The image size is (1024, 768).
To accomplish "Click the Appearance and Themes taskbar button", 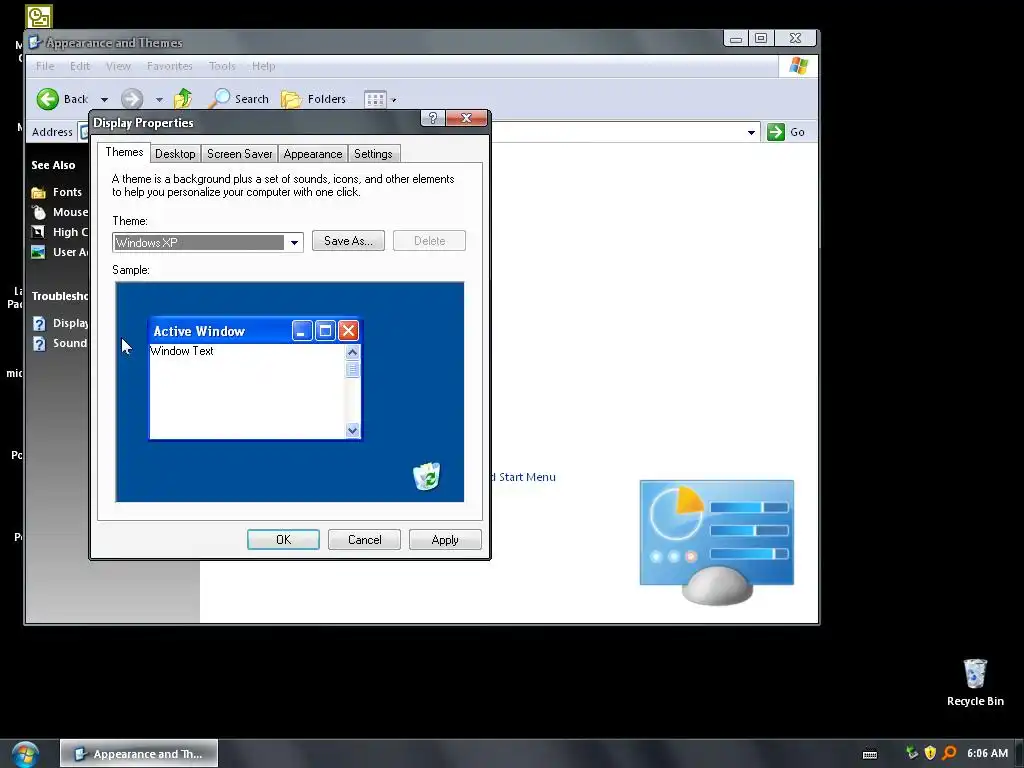I will coord(139,754).
